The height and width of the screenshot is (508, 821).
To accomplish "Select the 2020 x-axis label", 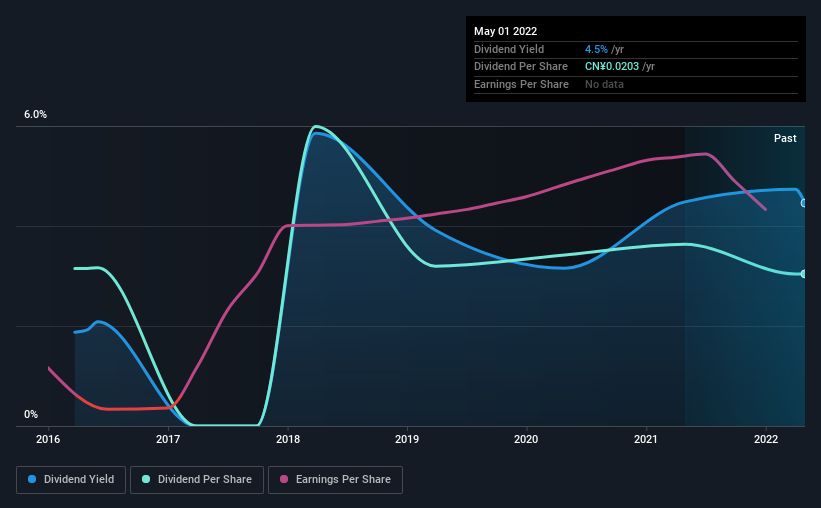I will (x=526, y=439).
